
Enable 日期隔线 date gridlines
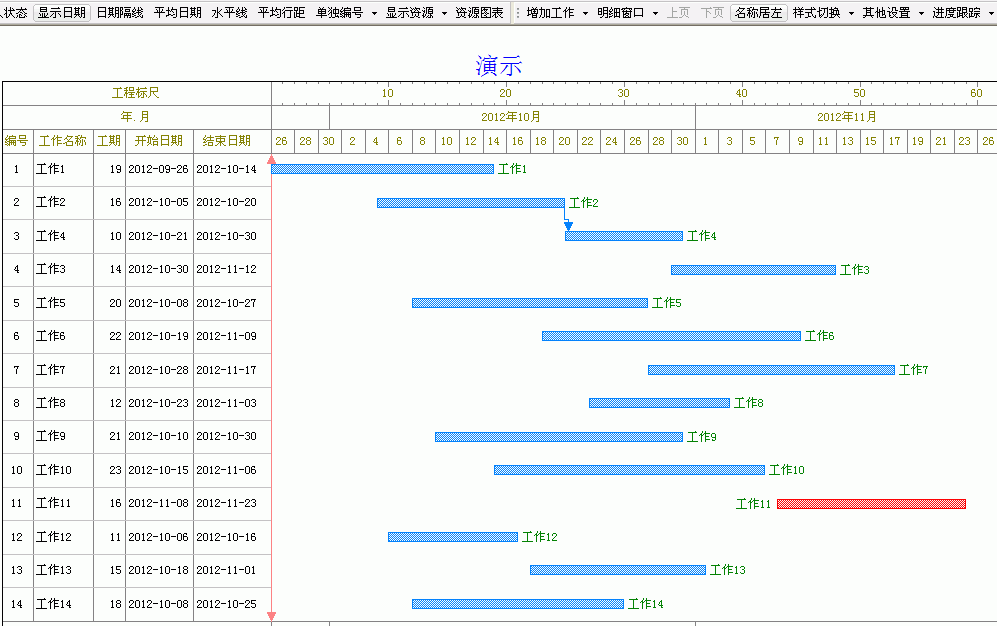120,13
